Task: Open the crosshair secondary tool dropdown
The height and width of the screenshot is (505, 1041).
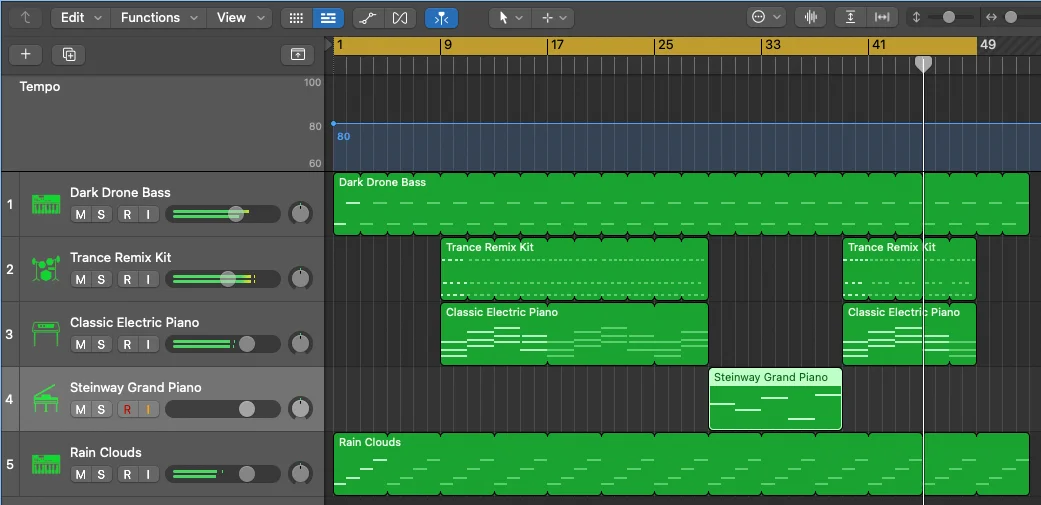Action: coord(554,18)
